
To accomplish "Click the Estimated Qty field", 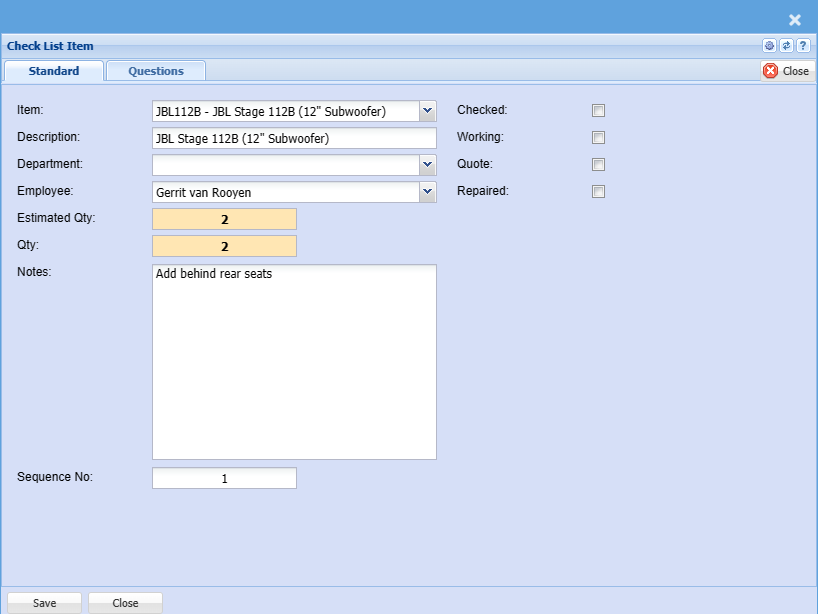I will (224, 219).
